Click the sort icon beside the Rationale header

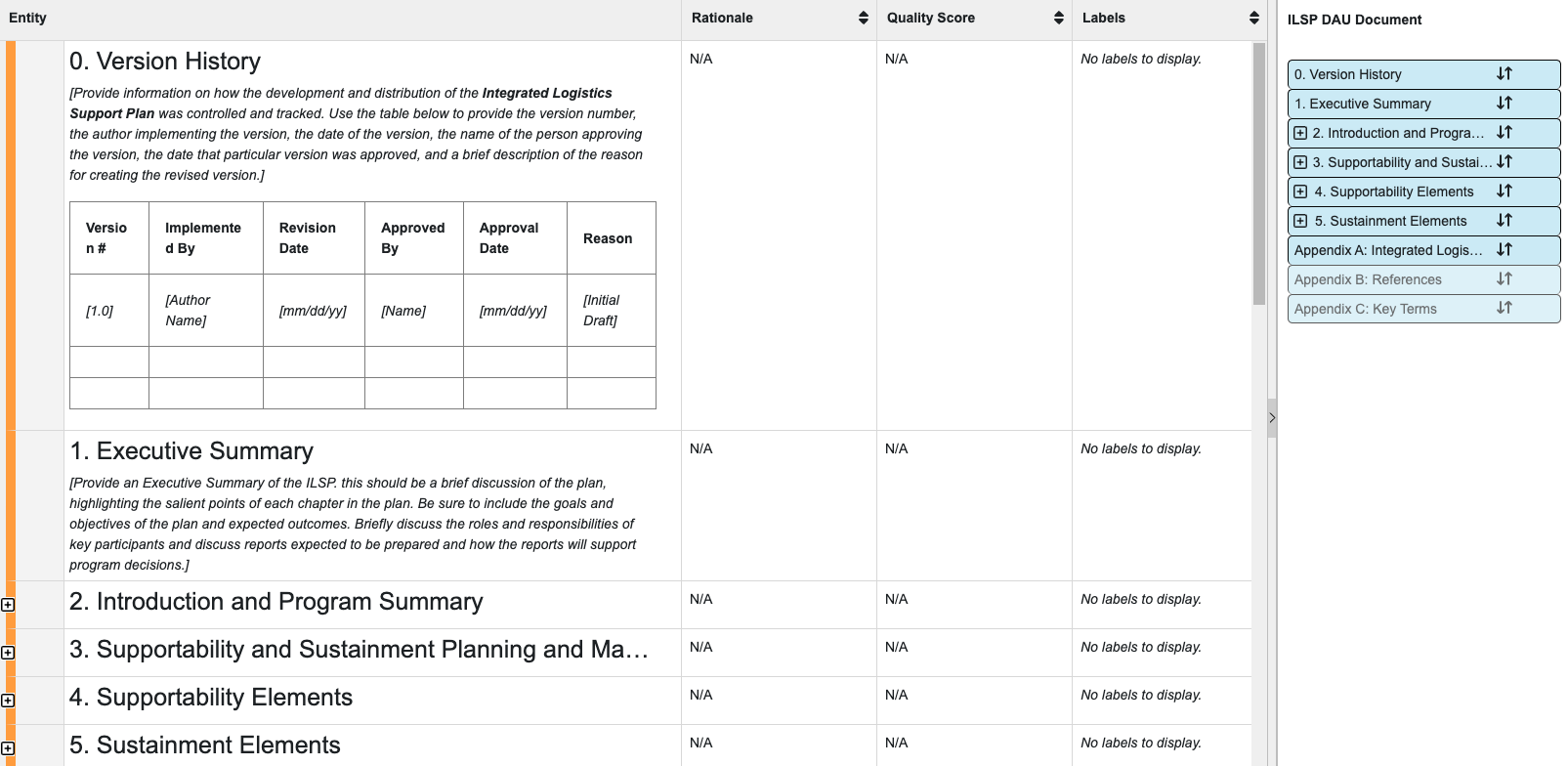(862, 18)
